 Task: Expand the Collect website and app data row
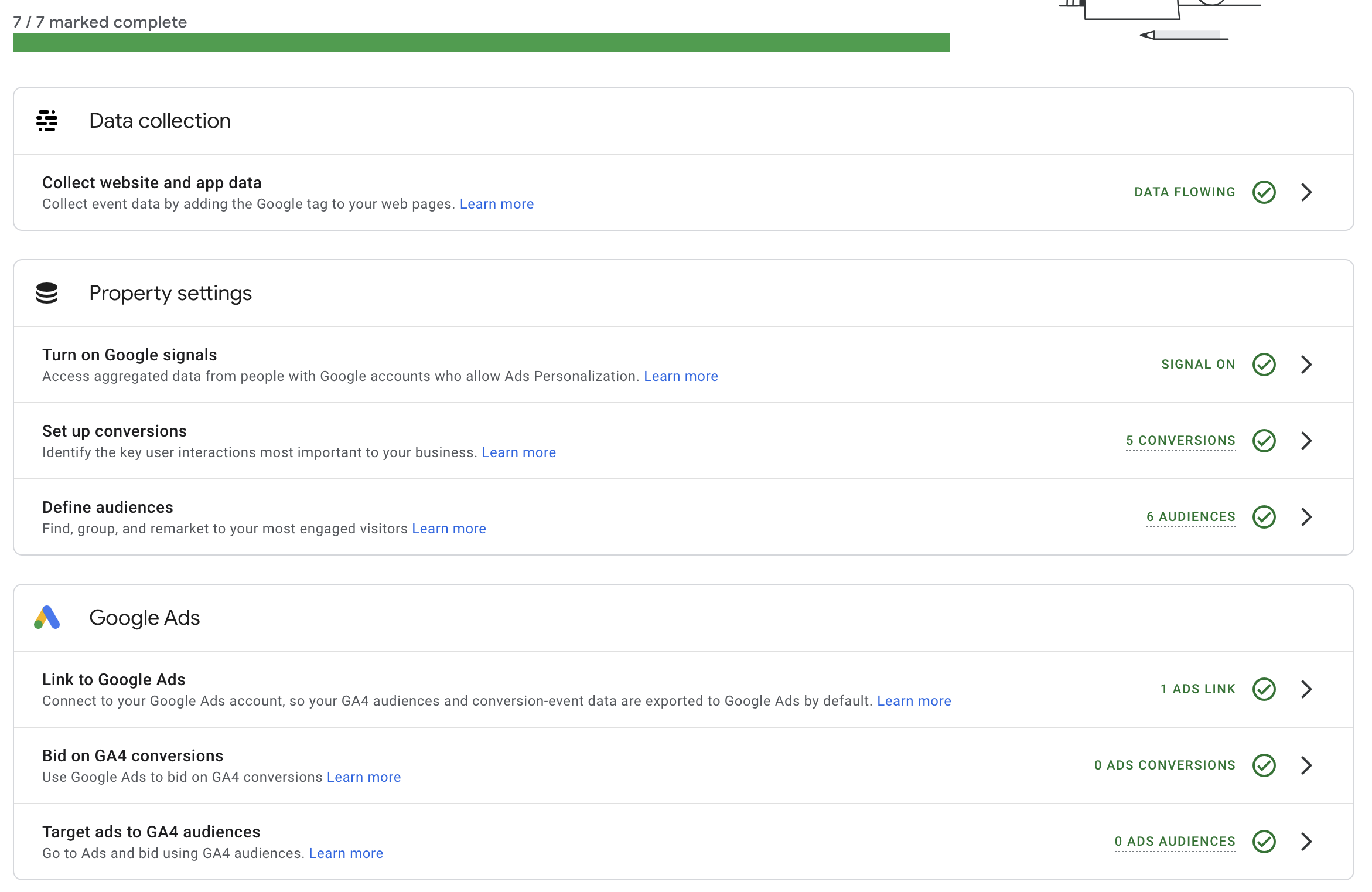tap(1306, 192)
